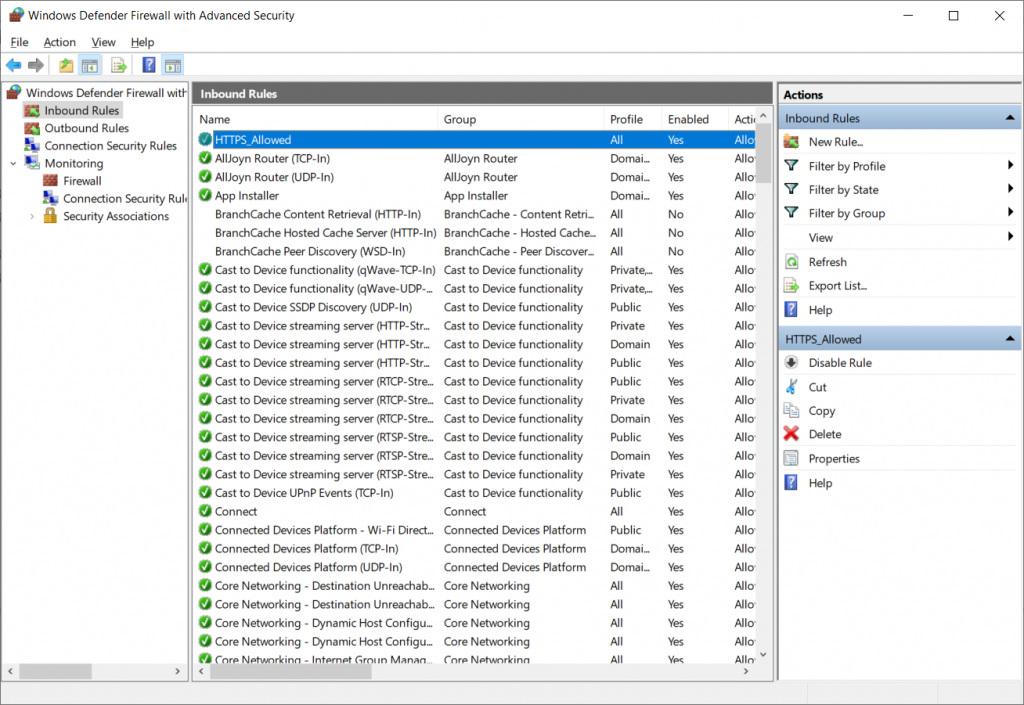
Task: Select Cast to Device SSDP Discovery (UDP-In)
Action: pos(476,307)
